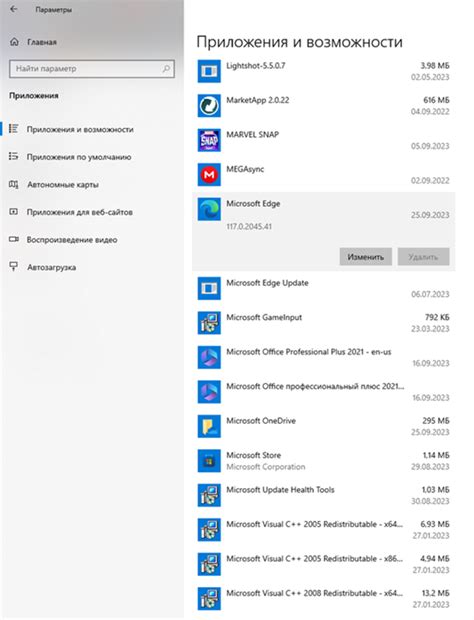The width and height of the screenshot is (474, 620).
Task: Select the Lightshot-5.5.0.7 app name
Action: [x=255, y=66]
